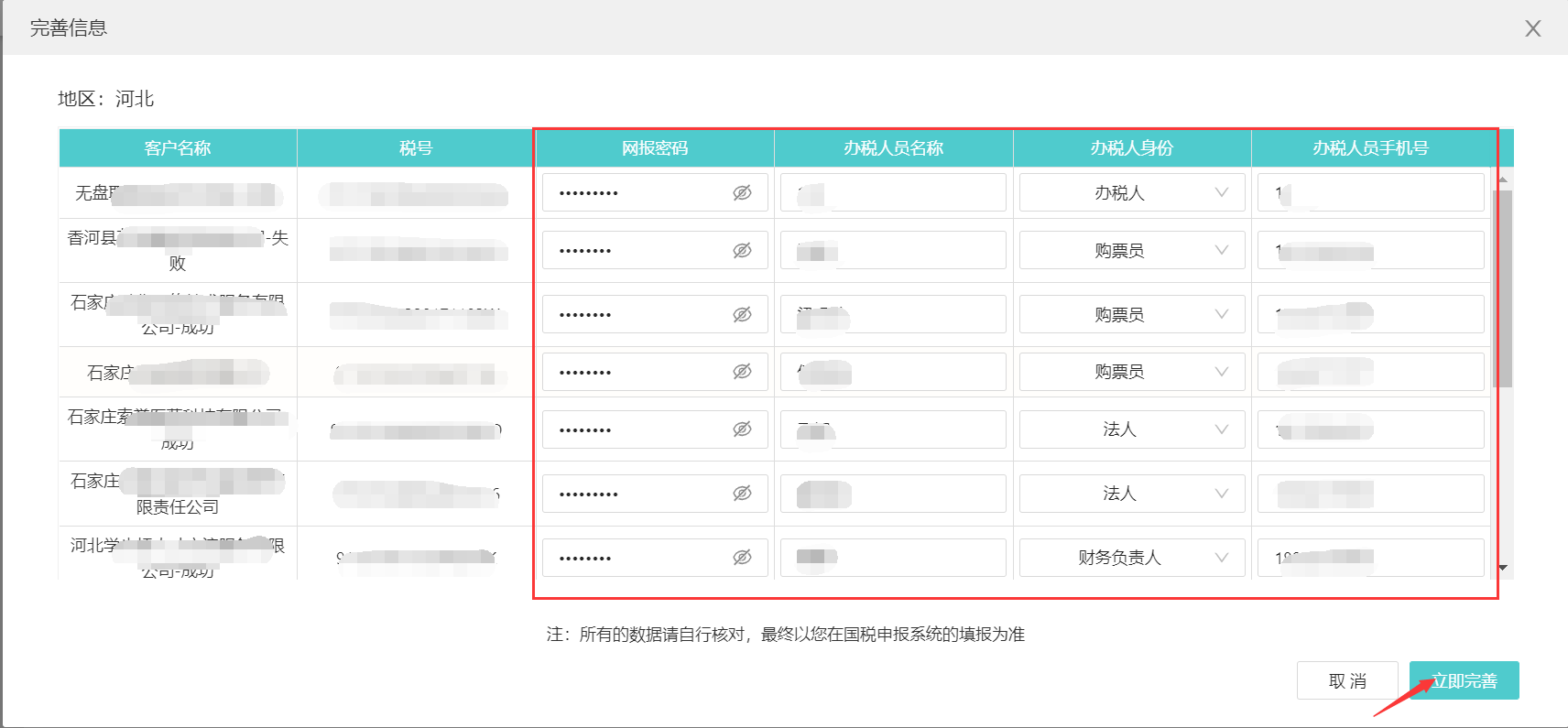This screenshot has height=728, width=1568.
Task: Reveal the password in the 财务负责人 row
Action: (x=742, y=557)
